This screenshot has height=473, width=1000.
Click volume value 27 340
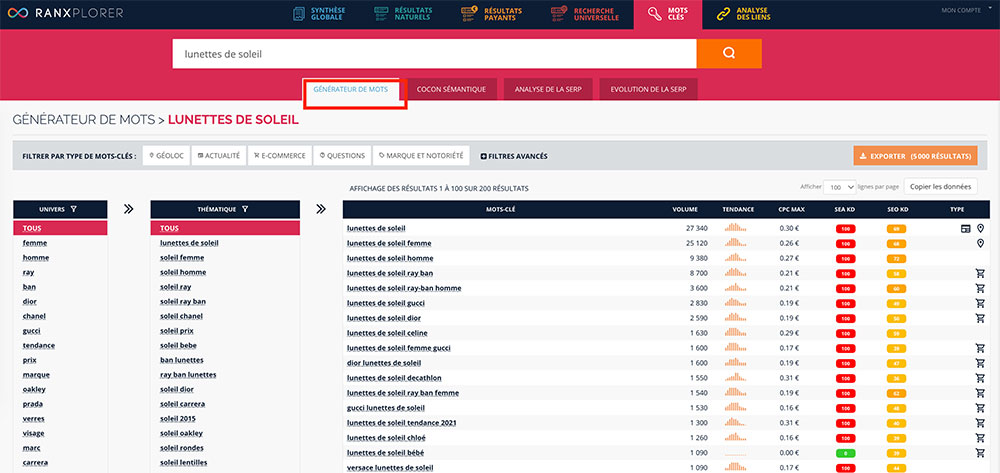tap(696, 228)
